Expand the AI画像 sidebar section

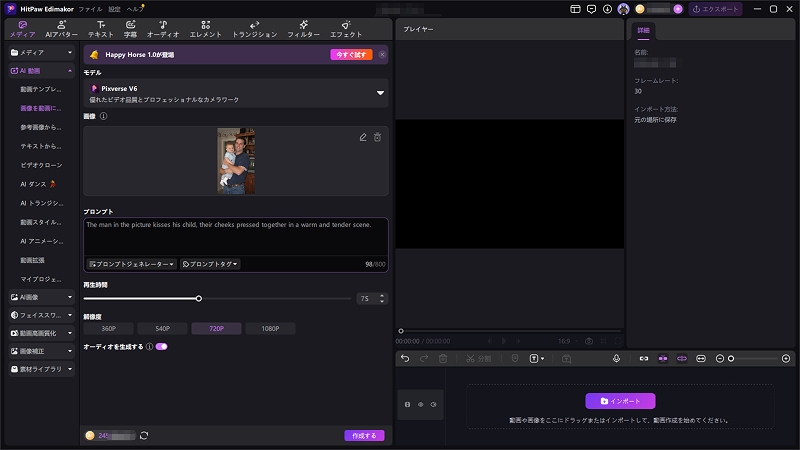pos(41,297)
